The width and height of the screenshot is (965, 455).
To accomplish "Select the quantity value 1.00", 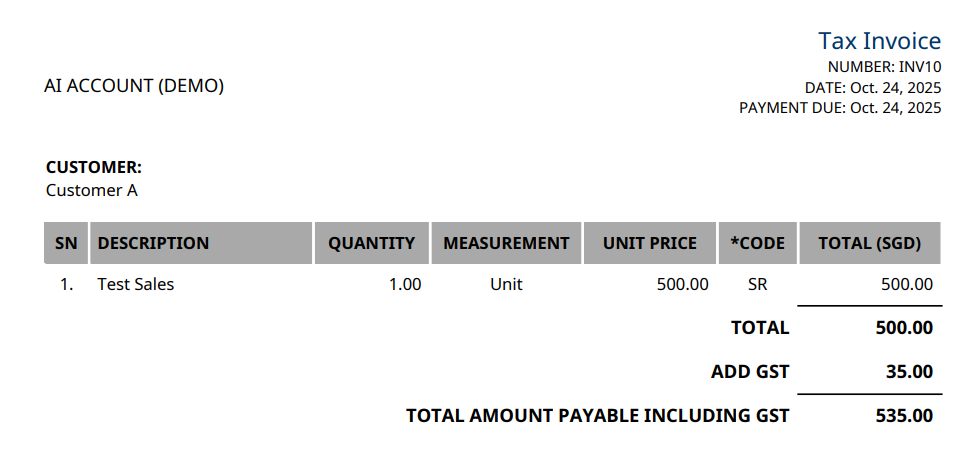I will 405,284.
